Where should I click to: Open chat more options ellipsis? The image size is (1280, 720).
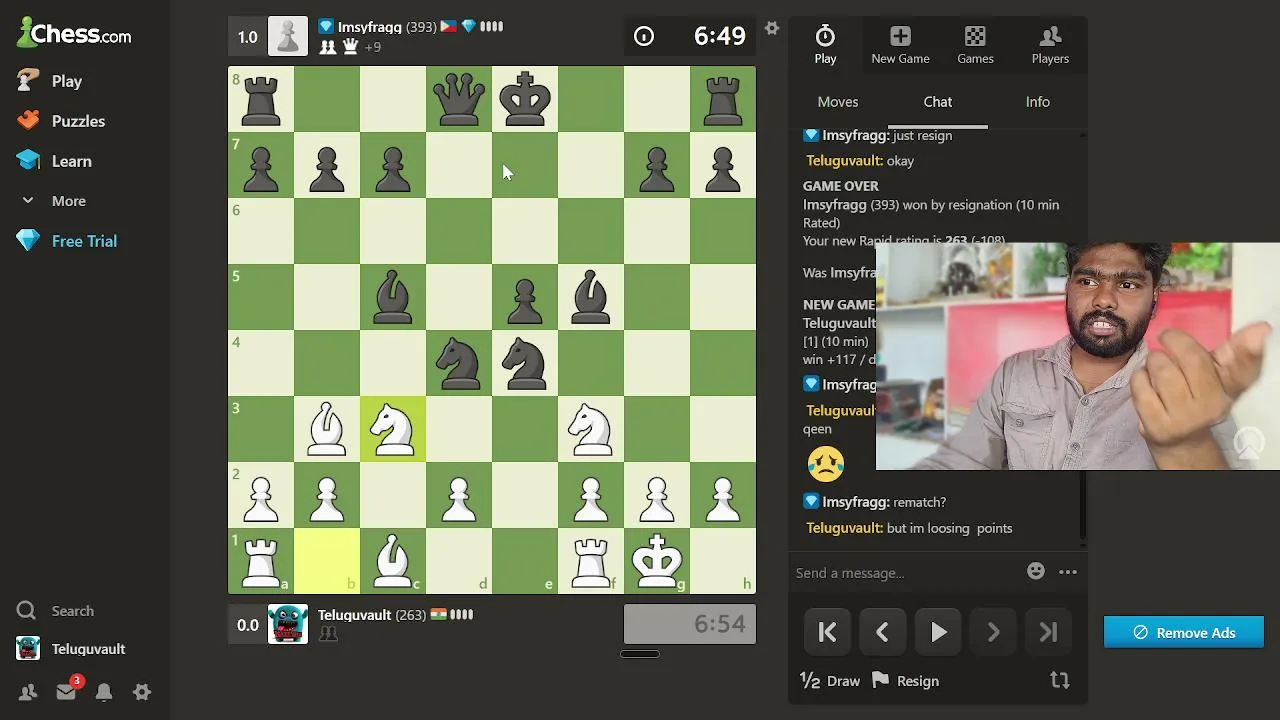[x=1068, y=572]
